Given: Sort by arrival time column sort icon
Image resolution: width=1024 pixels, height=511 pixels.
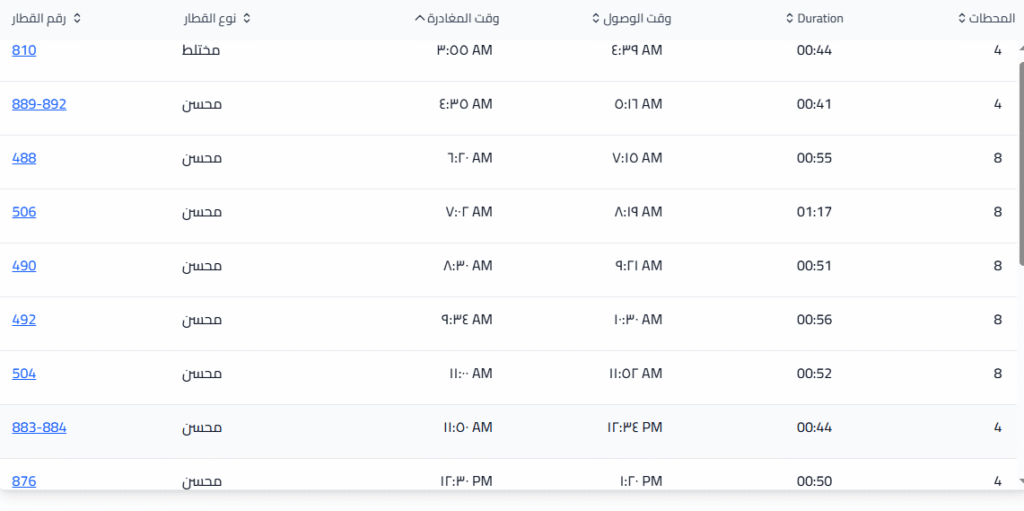Looking at the screenshot, I should [596, 19].
